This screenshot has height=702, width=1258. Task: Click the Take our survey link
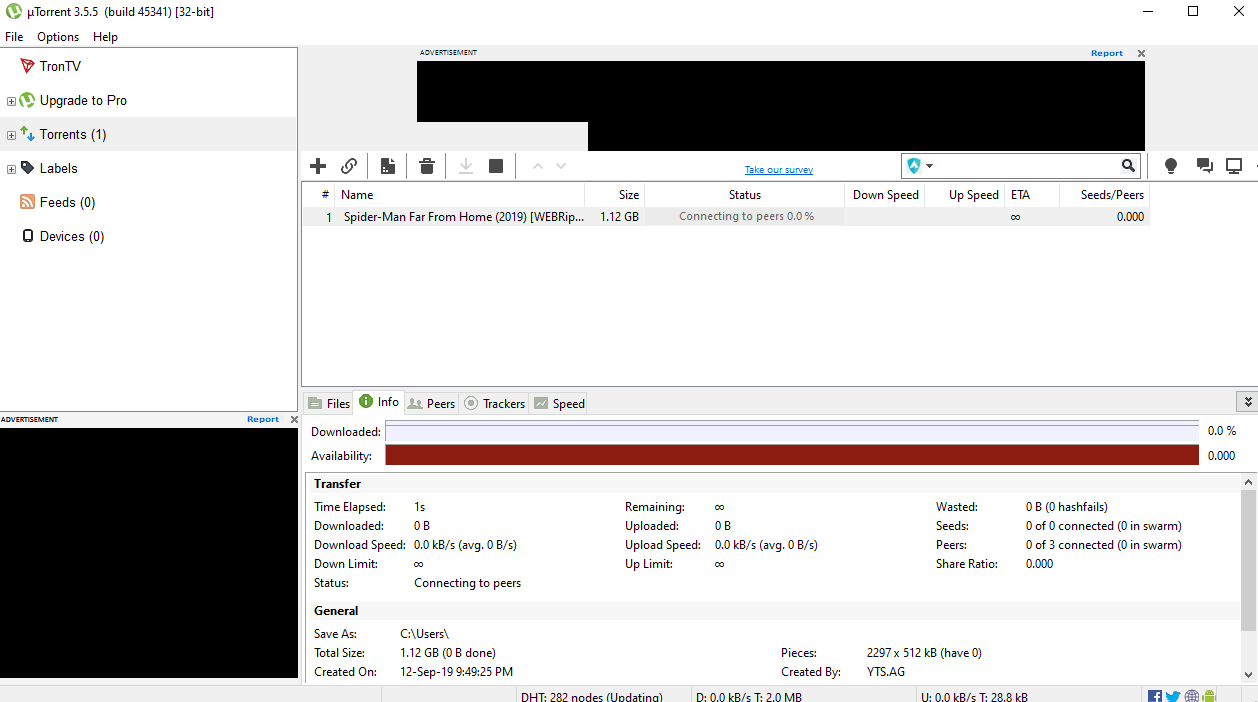click(x=779, y=170)
